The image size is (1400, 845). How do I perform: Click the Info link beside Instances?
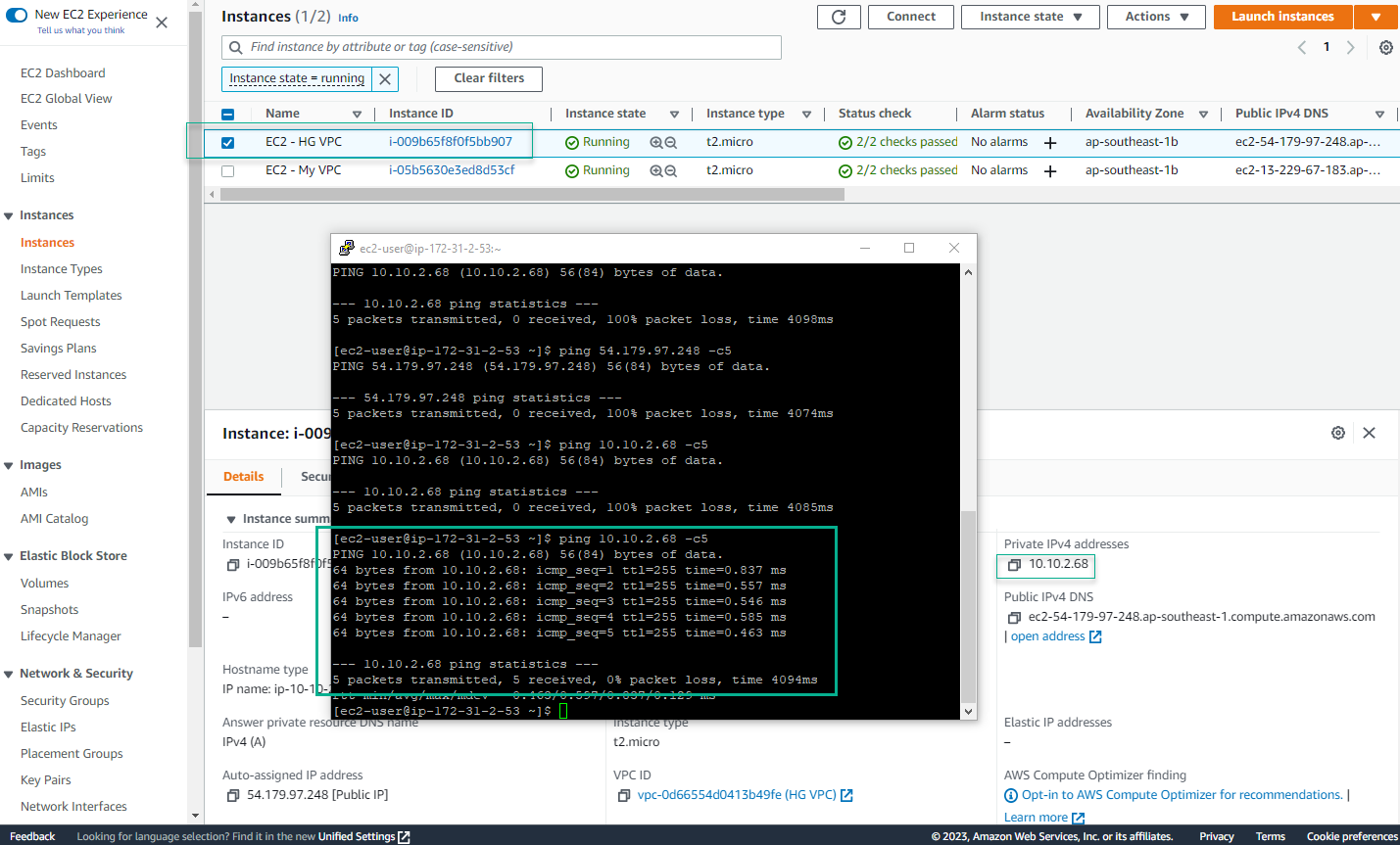pos(348,18)
